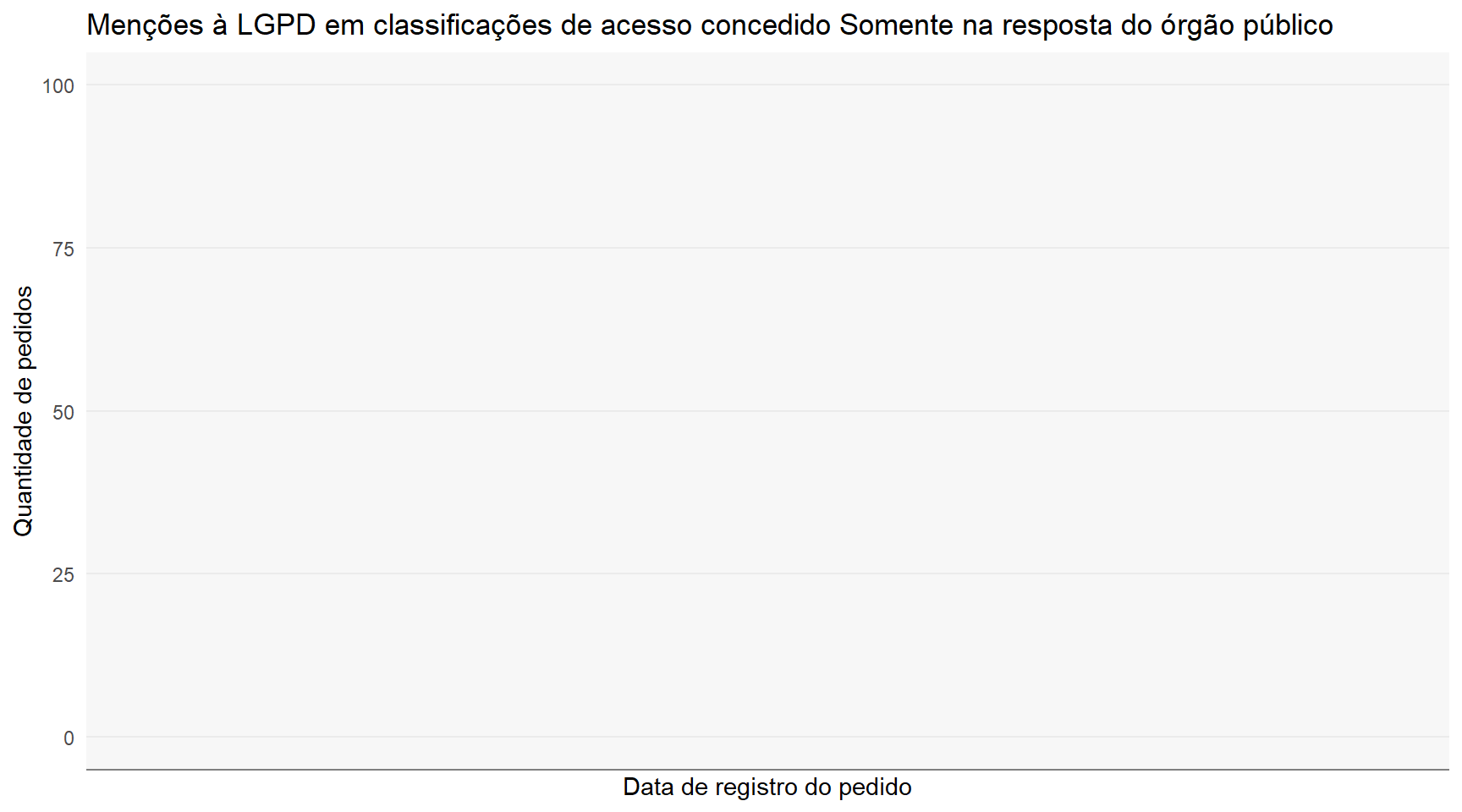Click the empty gray plot area between 50 and 75
This screenshot has height=812, width=1462.
767,330
